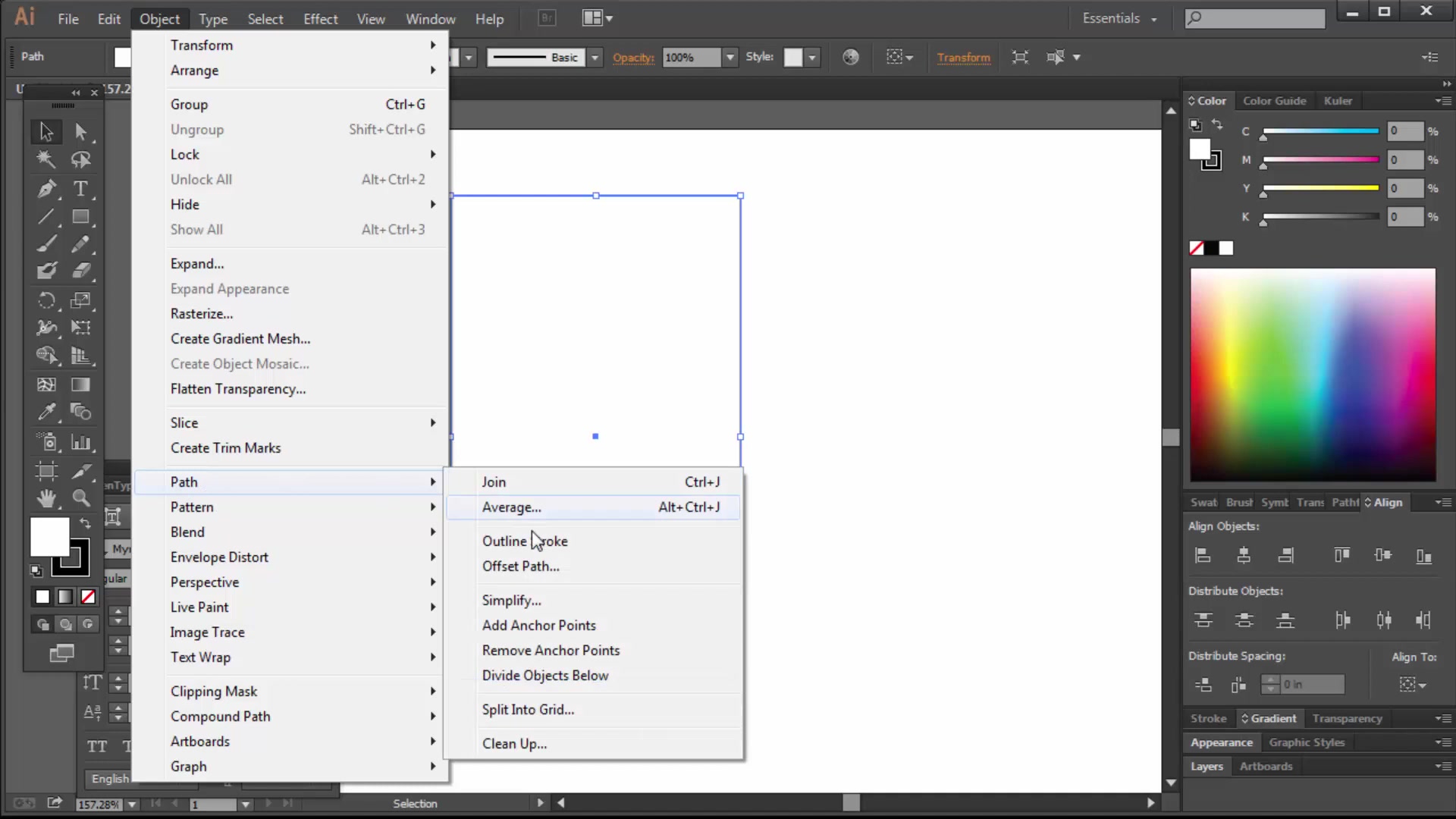
Task: Swap the fill and stroke colors
Action: [85, 523]
